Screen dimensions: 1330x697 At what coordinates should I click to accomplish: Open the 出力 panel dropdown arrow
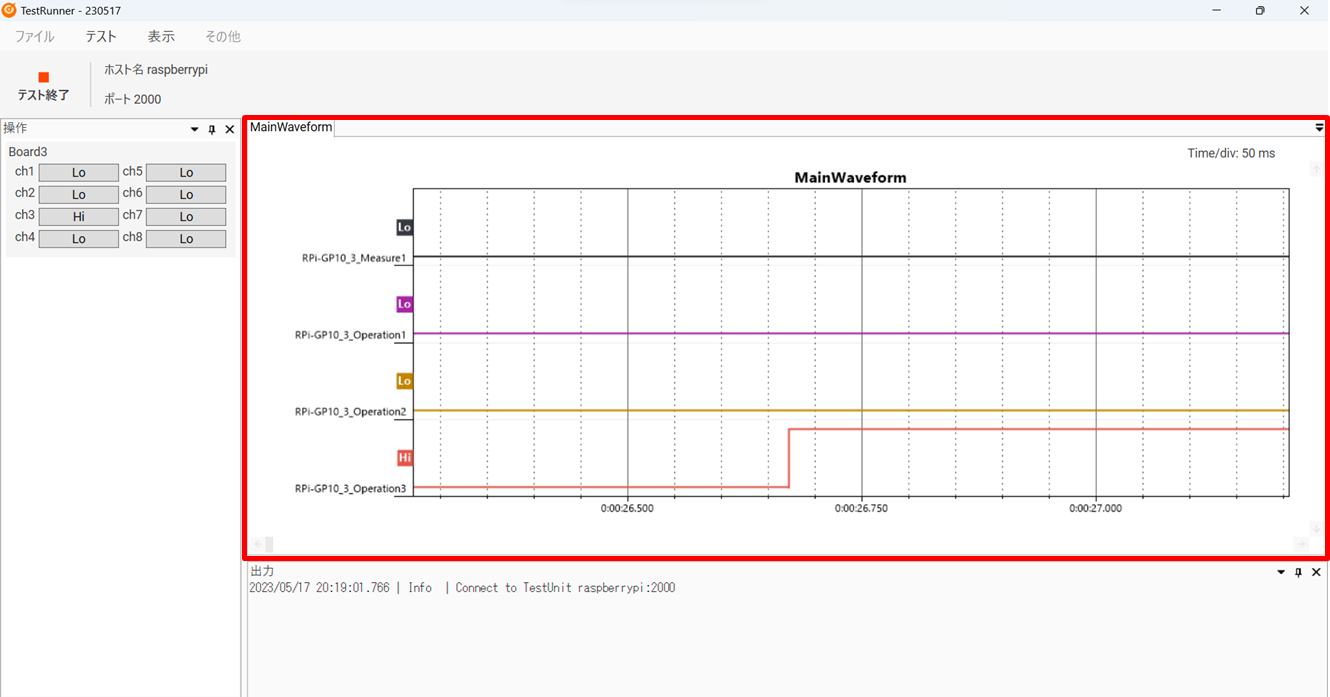coord(1281,572)
